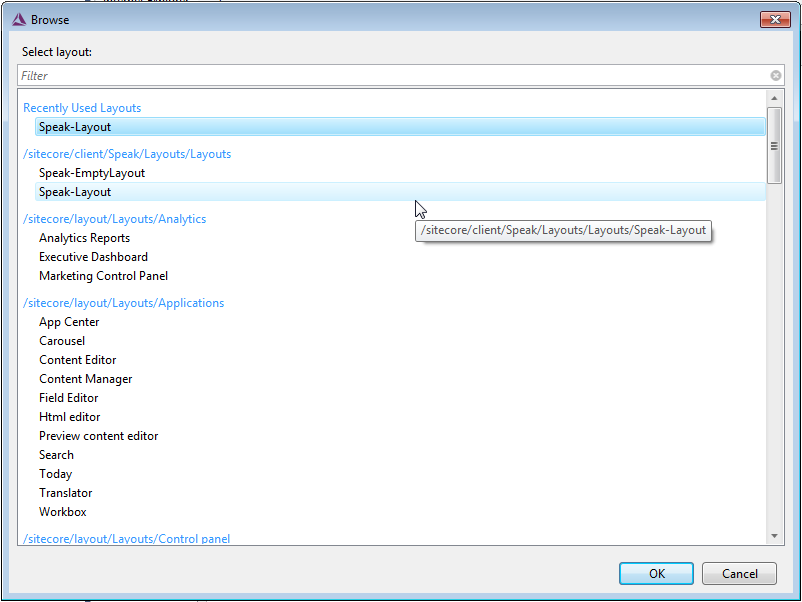The width and height of the screenshot is (802, 602).
Task: Select Content Editor layout
Action: 400,360
